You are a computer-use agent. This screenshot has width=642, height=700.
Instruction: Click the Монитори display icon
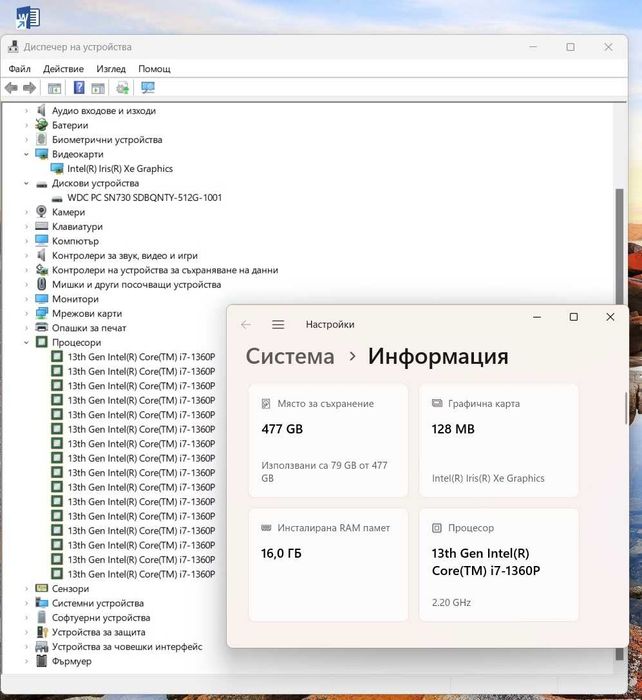click(x=42, y=298)
